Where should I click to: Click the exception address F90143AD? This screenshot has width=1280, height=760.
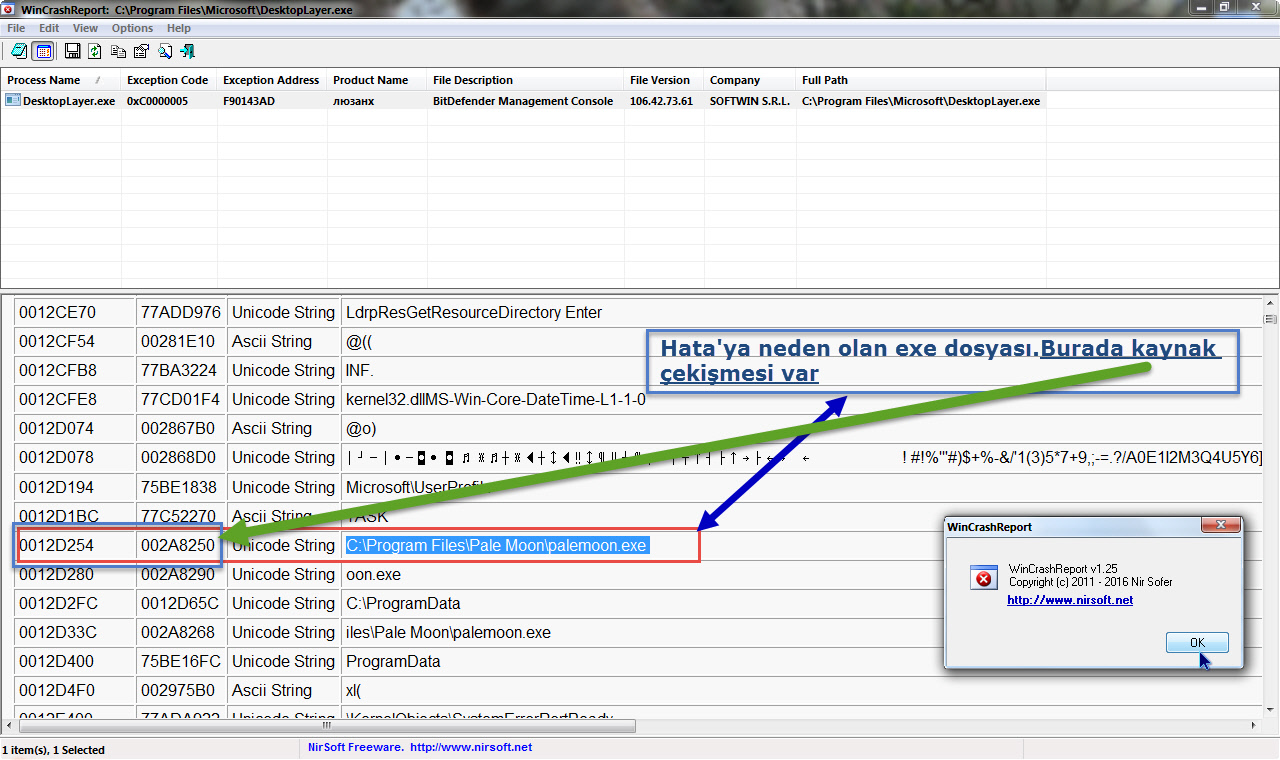tap(249, 101)
